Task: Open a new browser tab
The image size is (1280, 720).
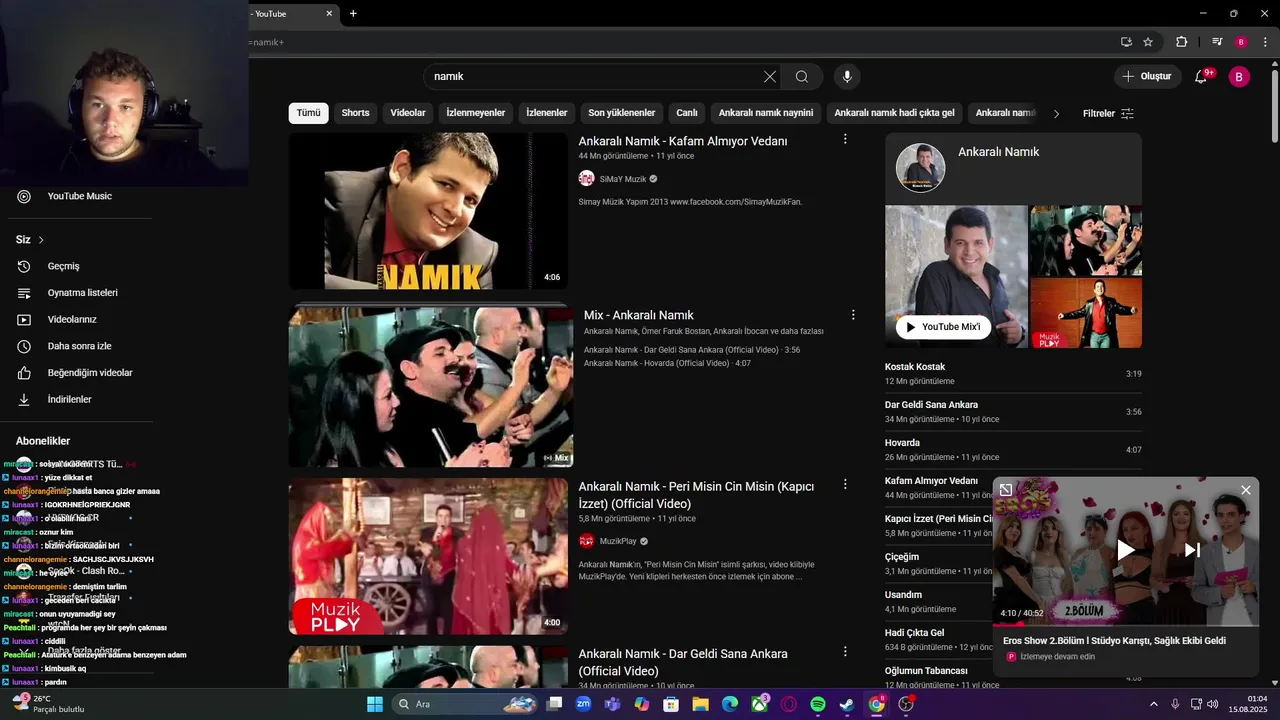Action: [353, 14]
